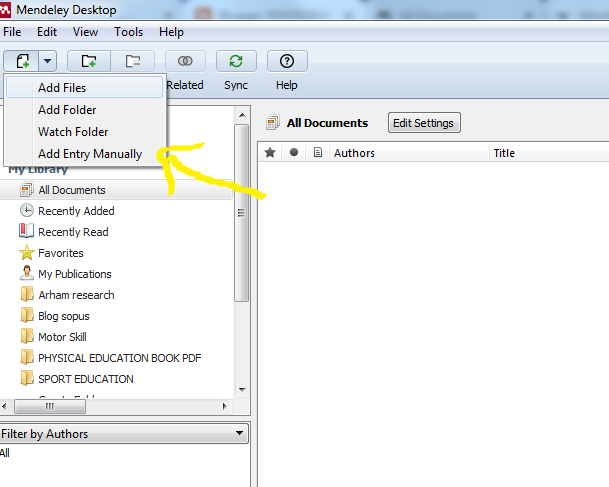This screenshot has height=487, width=609.
Task: Click the Remove Folder toolbar icon
Action: pyautogui.click(x=133, y=61)
